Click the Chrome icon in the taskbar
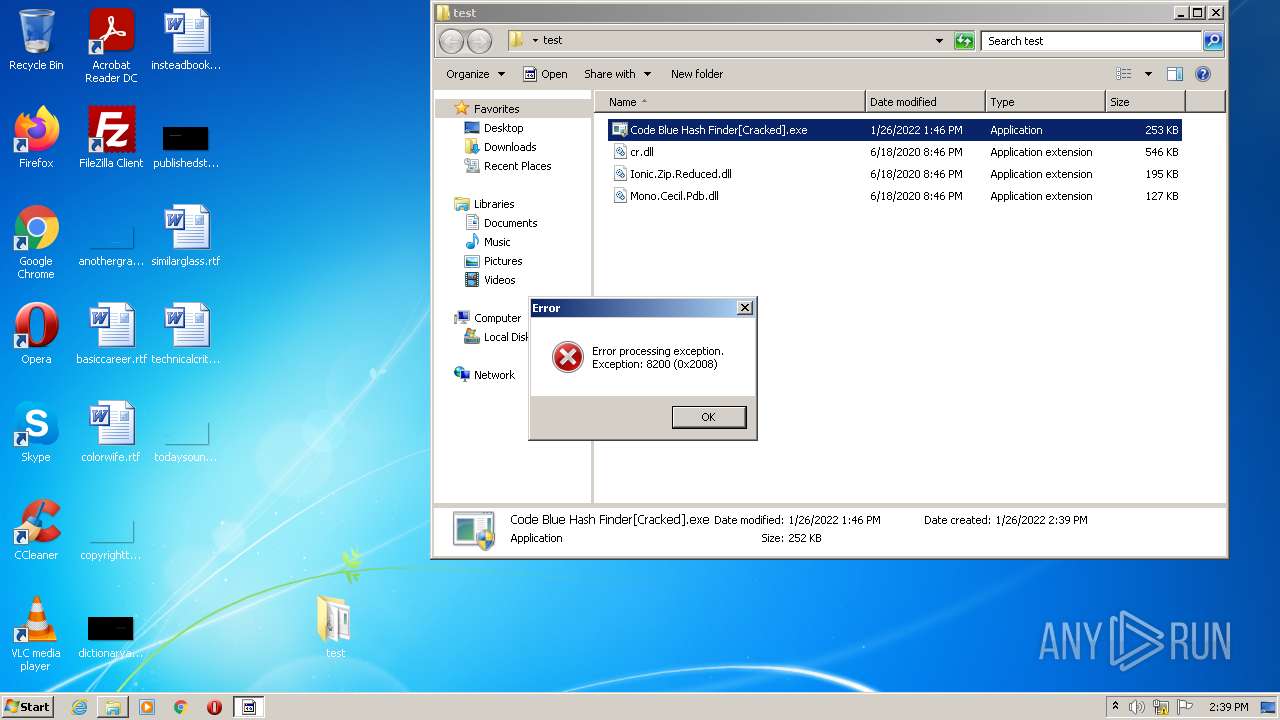This screenshot has height=720, width=1280. (181, 707)
